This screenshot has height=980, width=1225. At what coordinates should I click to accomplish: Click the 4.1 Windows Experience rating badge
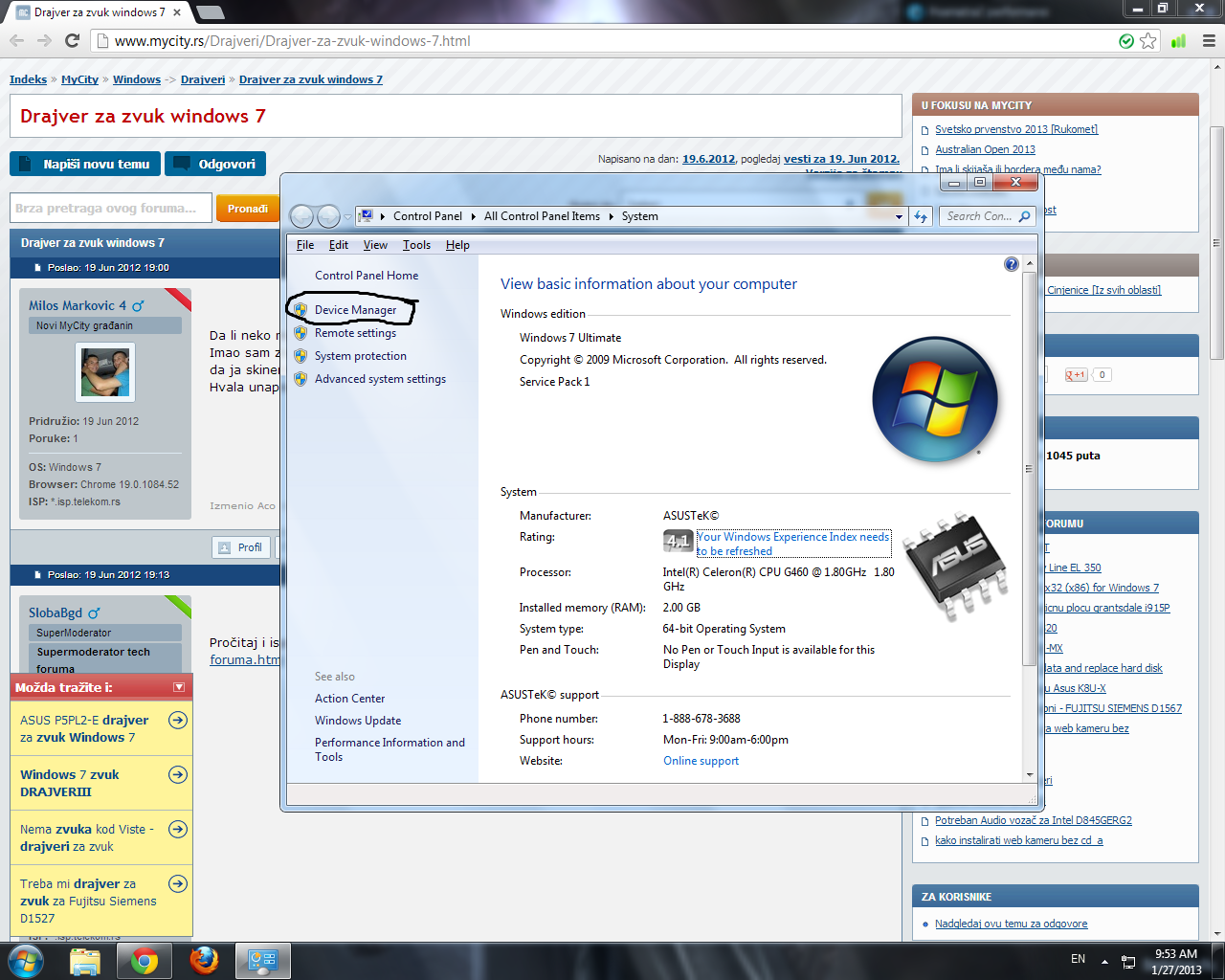[678, 542]
